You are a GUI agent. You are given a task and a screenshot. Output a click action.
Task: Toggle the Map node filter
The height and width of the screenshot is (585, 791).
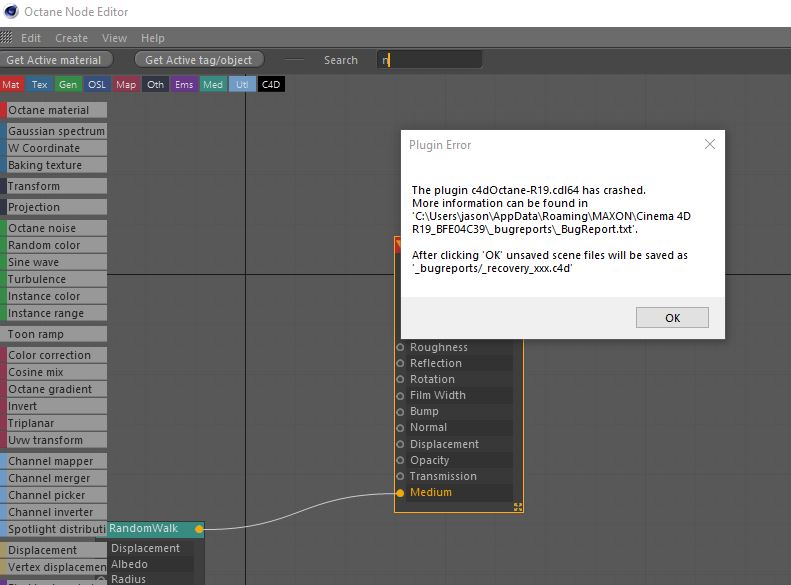tap(126, 85)
